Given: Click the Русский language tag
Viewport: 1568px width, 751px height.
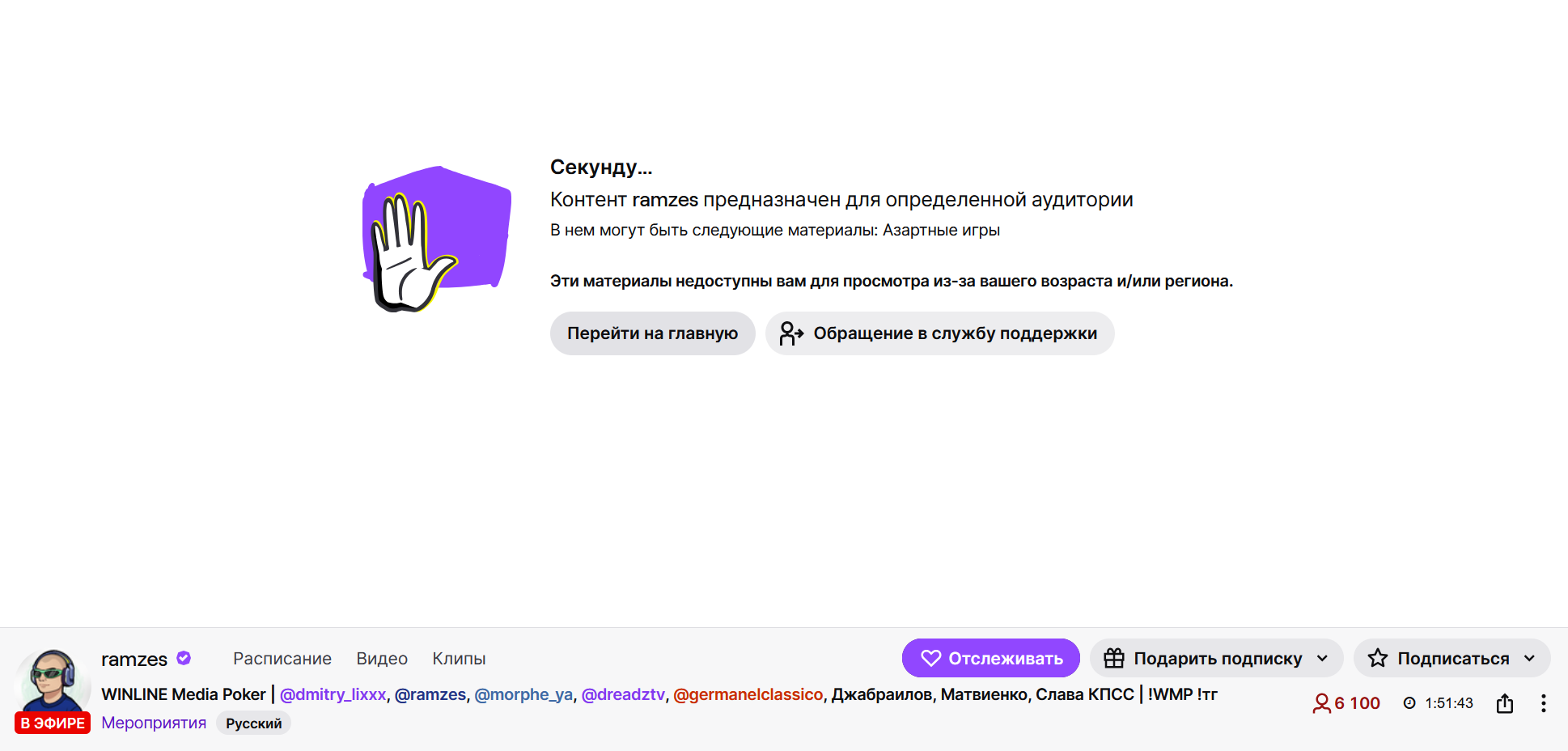Looking at the screenshot, I should (254, 723).
